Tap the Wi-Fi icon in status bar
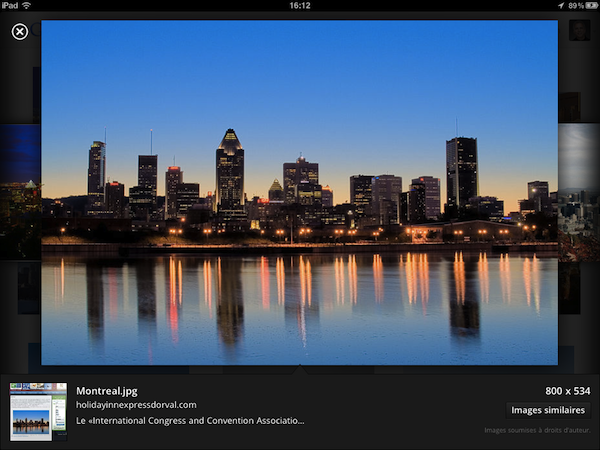This screenshot has width=600, height=450. click(x=26, y=5)
